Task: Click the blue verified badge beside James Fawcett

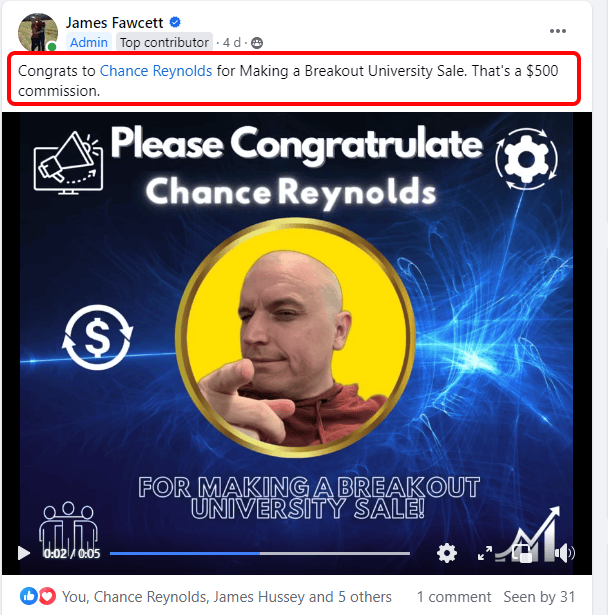Action: click(x=175, y=22)
